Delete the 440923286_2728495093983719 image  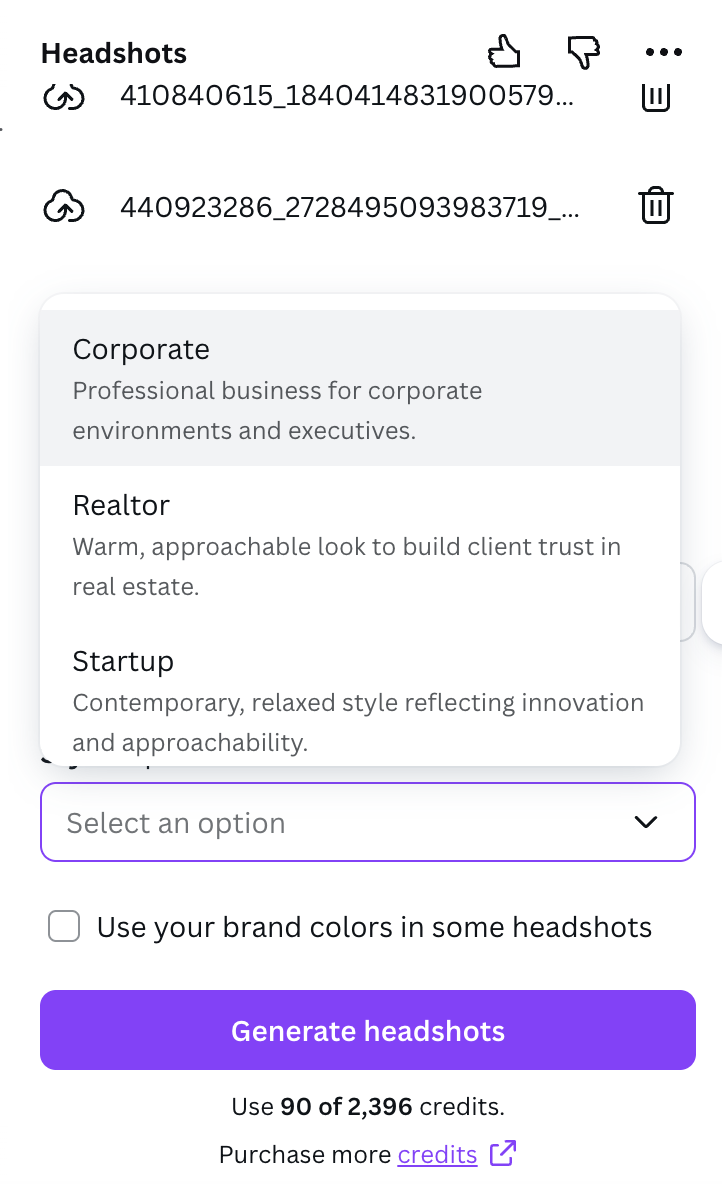(656, 205)
